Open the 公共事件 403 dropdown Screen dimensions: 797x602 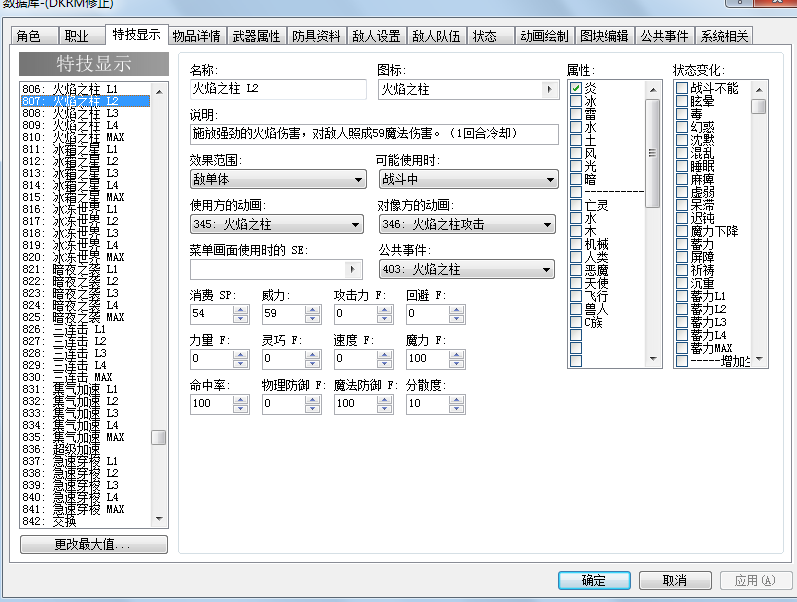click(467, 269)
